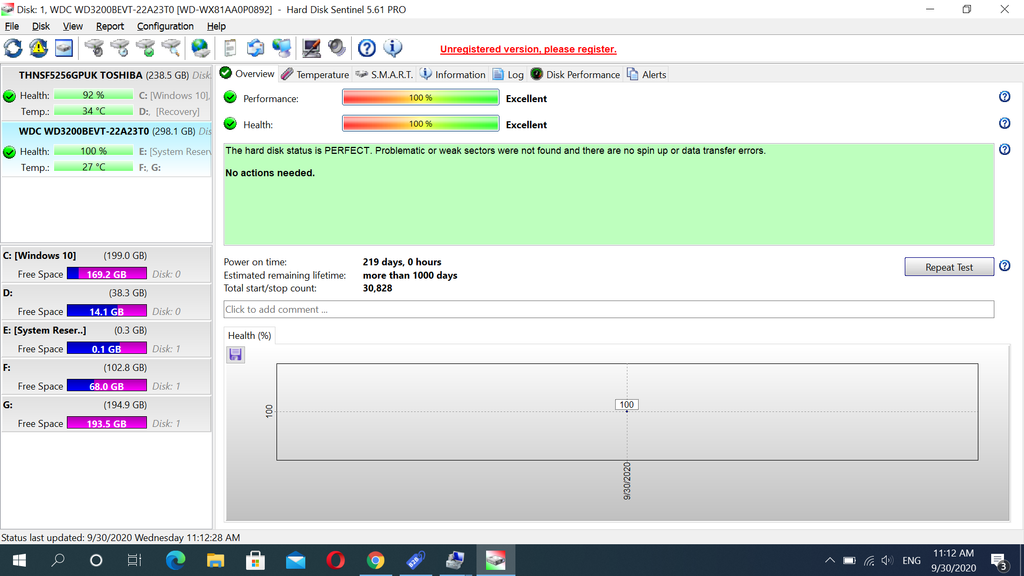
Task: Click the status last updated text
Action: (x=121, y=537)
